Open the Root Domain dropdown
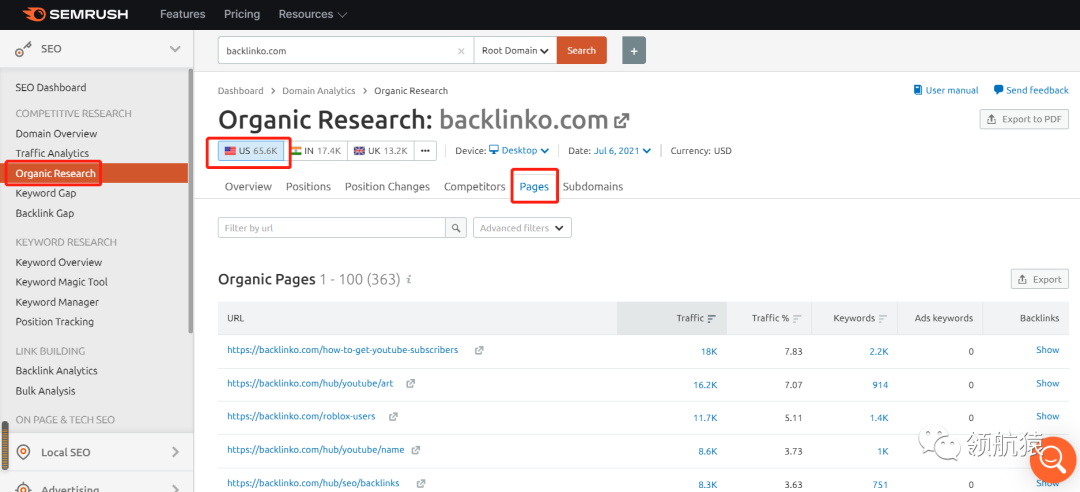Screen dimensions: 1080x492 [515, 51]
